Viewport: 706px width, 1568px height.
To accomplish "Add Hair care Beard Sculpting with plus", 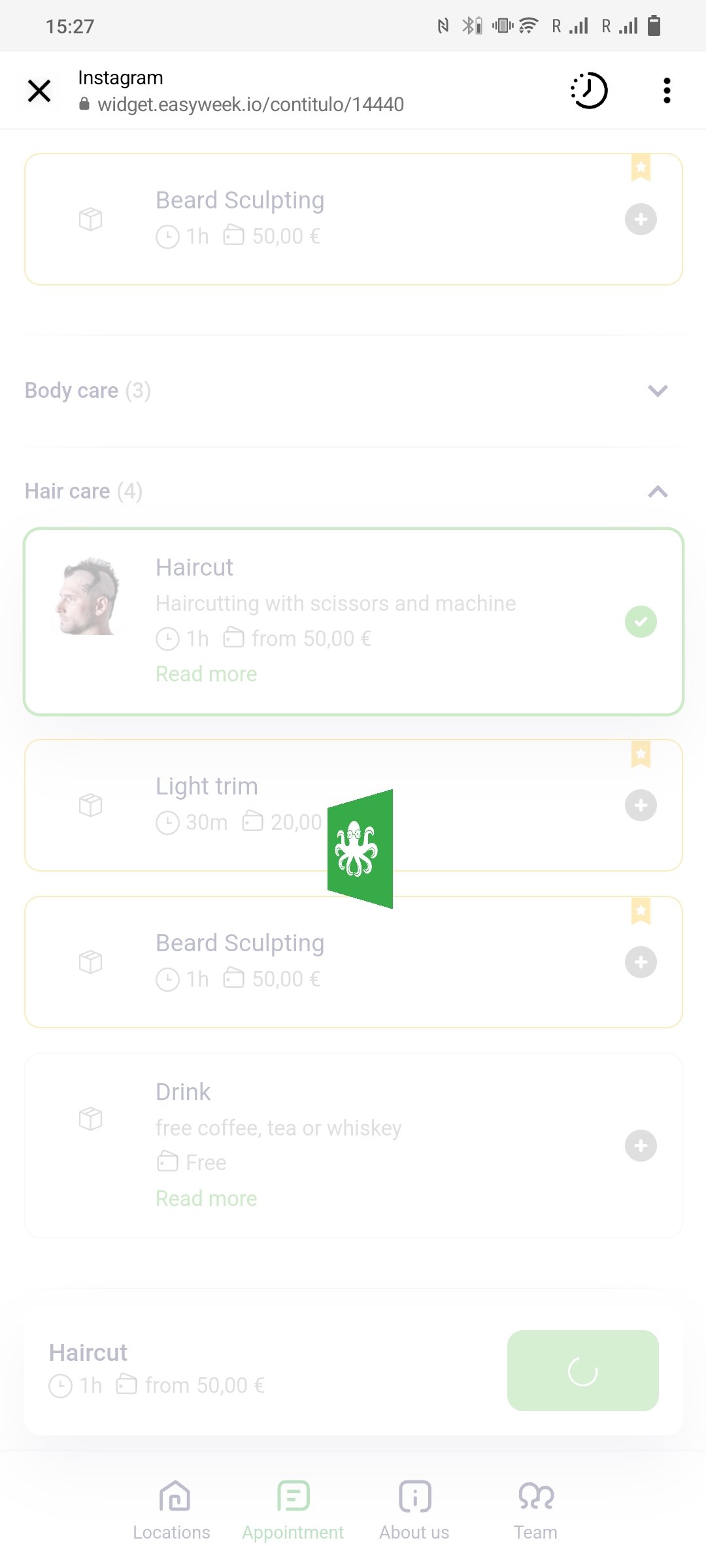I will click(x=641, y=962).
